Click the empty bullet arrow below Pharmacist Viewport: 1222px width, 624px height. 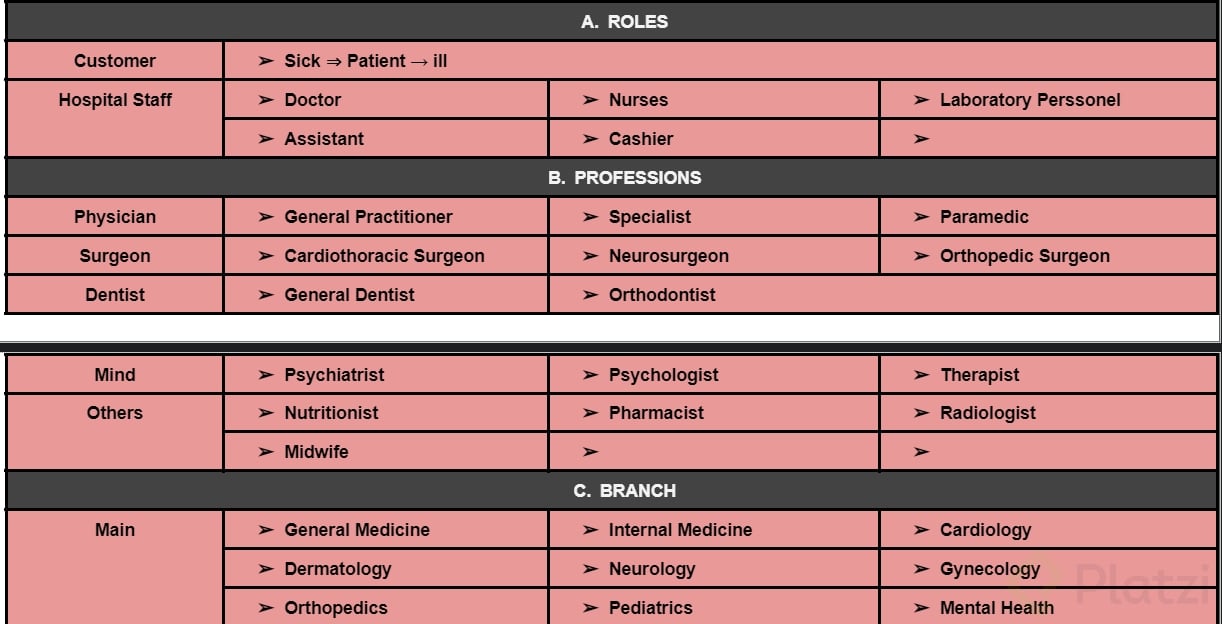590,452
